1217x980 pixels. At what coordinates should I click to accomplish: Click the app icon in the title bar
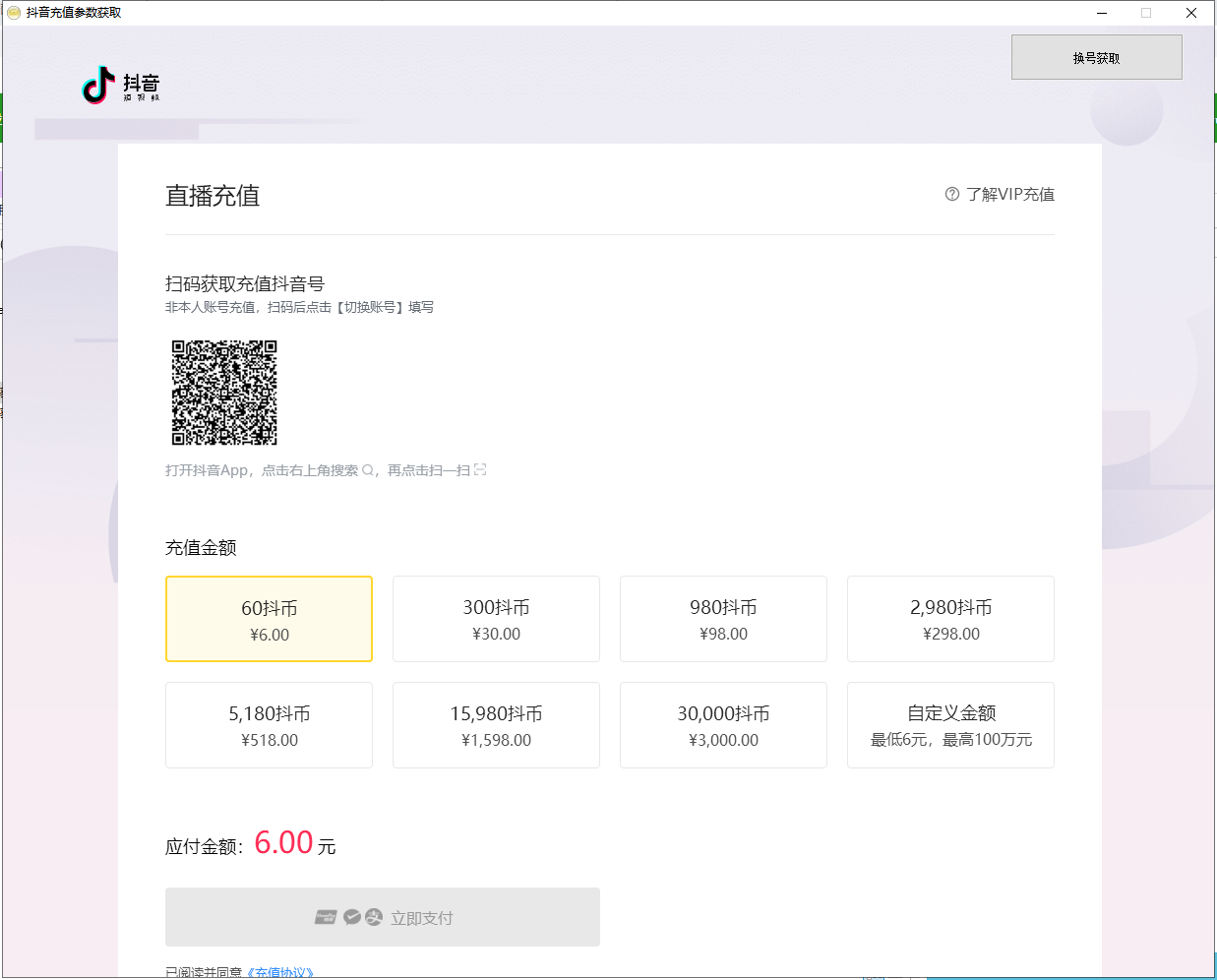(x=14, y=13)
